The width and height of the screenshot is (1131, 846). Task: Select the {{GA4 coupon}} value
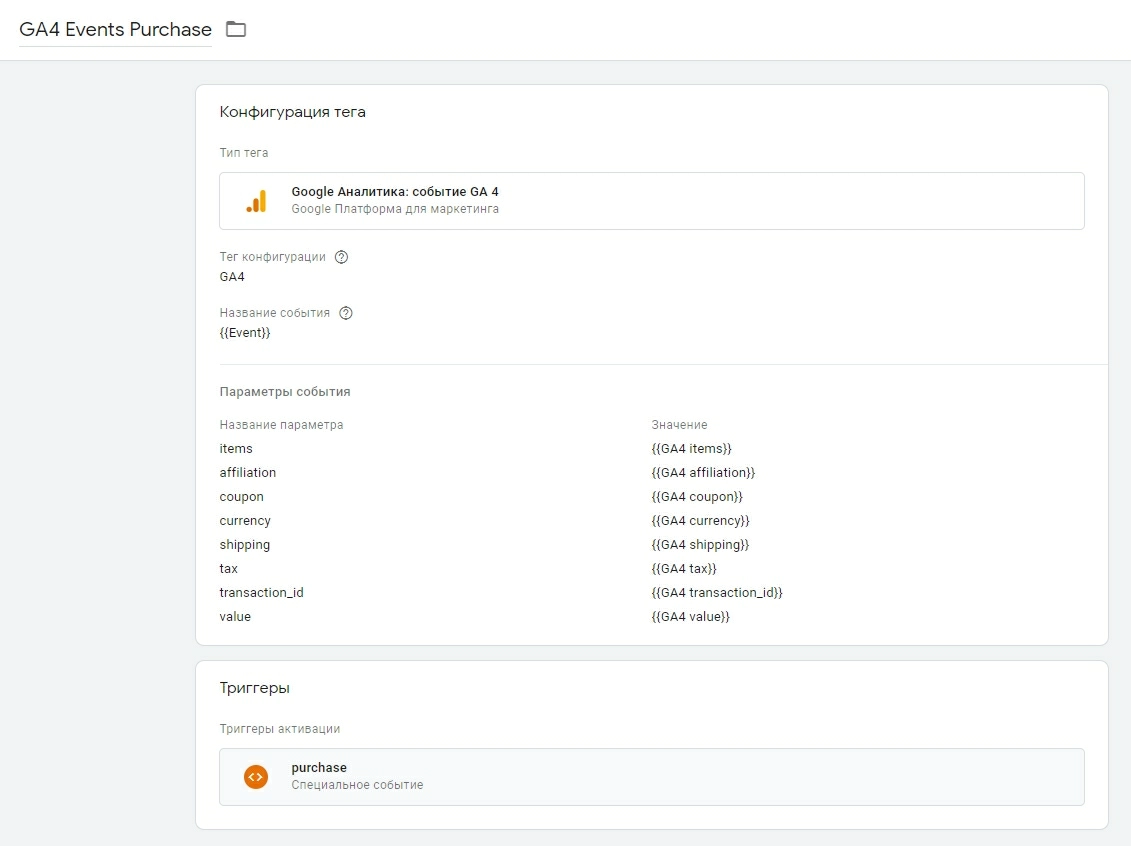[x=697, y=497]
